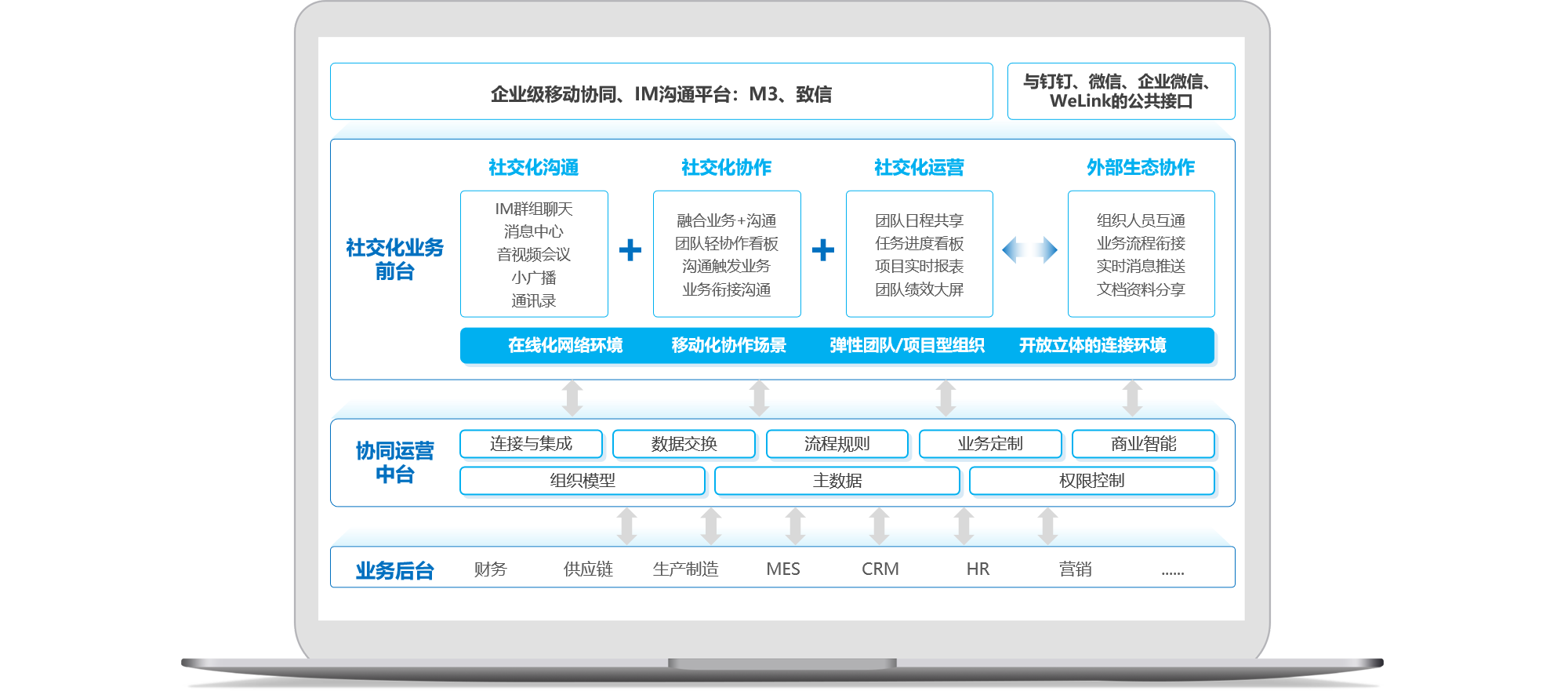This screenshot has width=1568, height=691.
Task: Click the 权限控制 box
Action: pyautogui.click(x=1091, y=481)
